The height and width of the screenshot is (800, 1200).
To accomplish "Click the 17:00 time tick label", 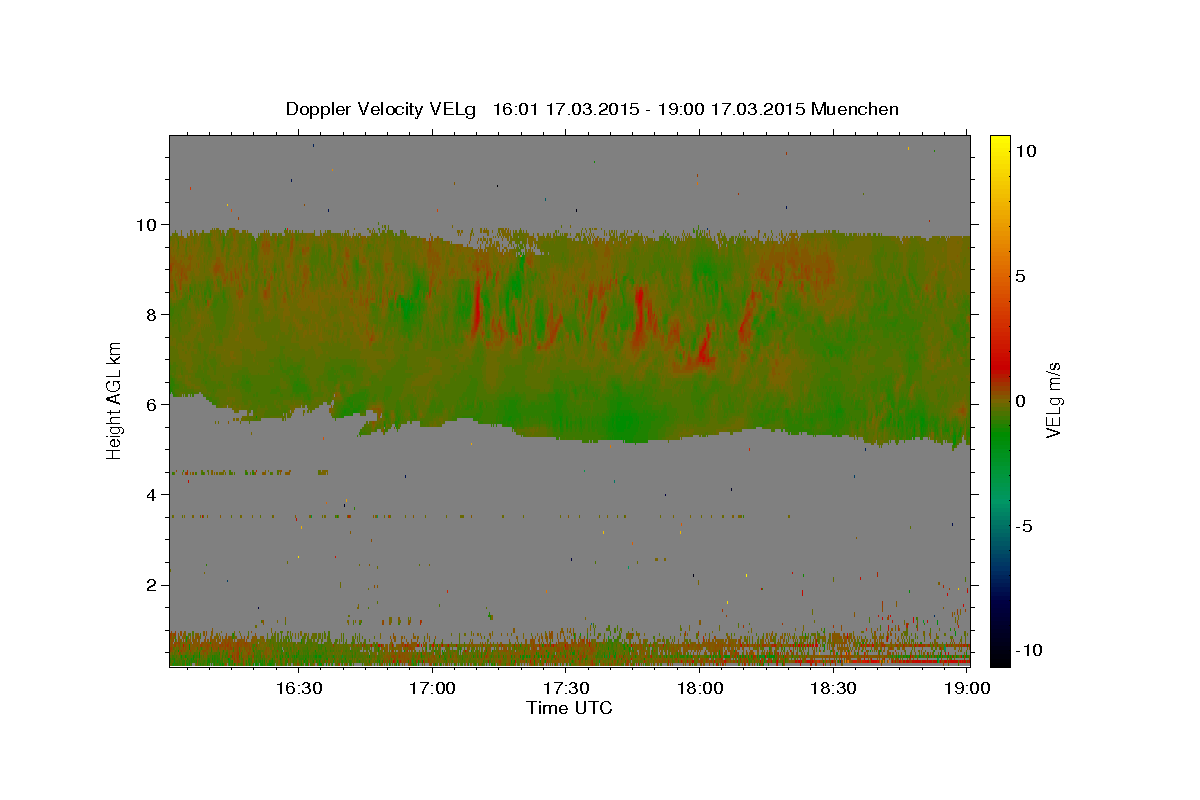I will pos(432,688).
